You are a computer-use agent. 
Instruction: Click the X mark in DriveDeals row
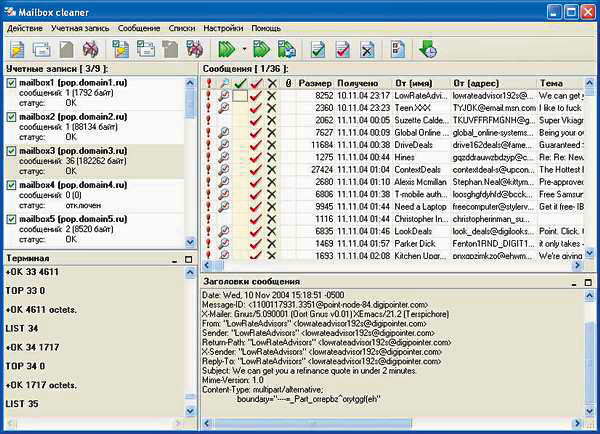click(x=272, y=145)
